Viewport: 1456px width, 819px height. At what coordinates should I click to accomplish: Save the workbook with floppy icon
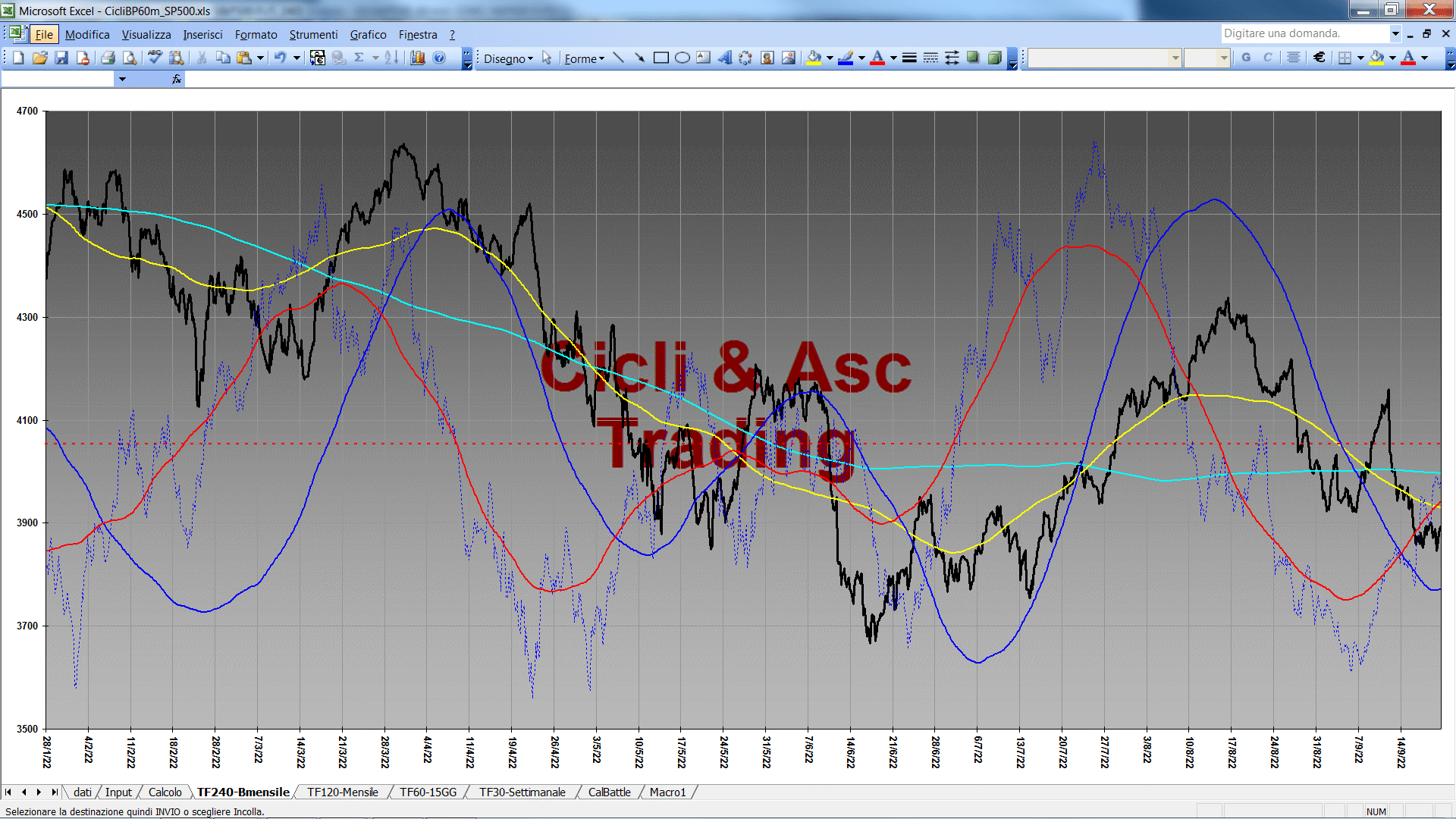[61, 58]
